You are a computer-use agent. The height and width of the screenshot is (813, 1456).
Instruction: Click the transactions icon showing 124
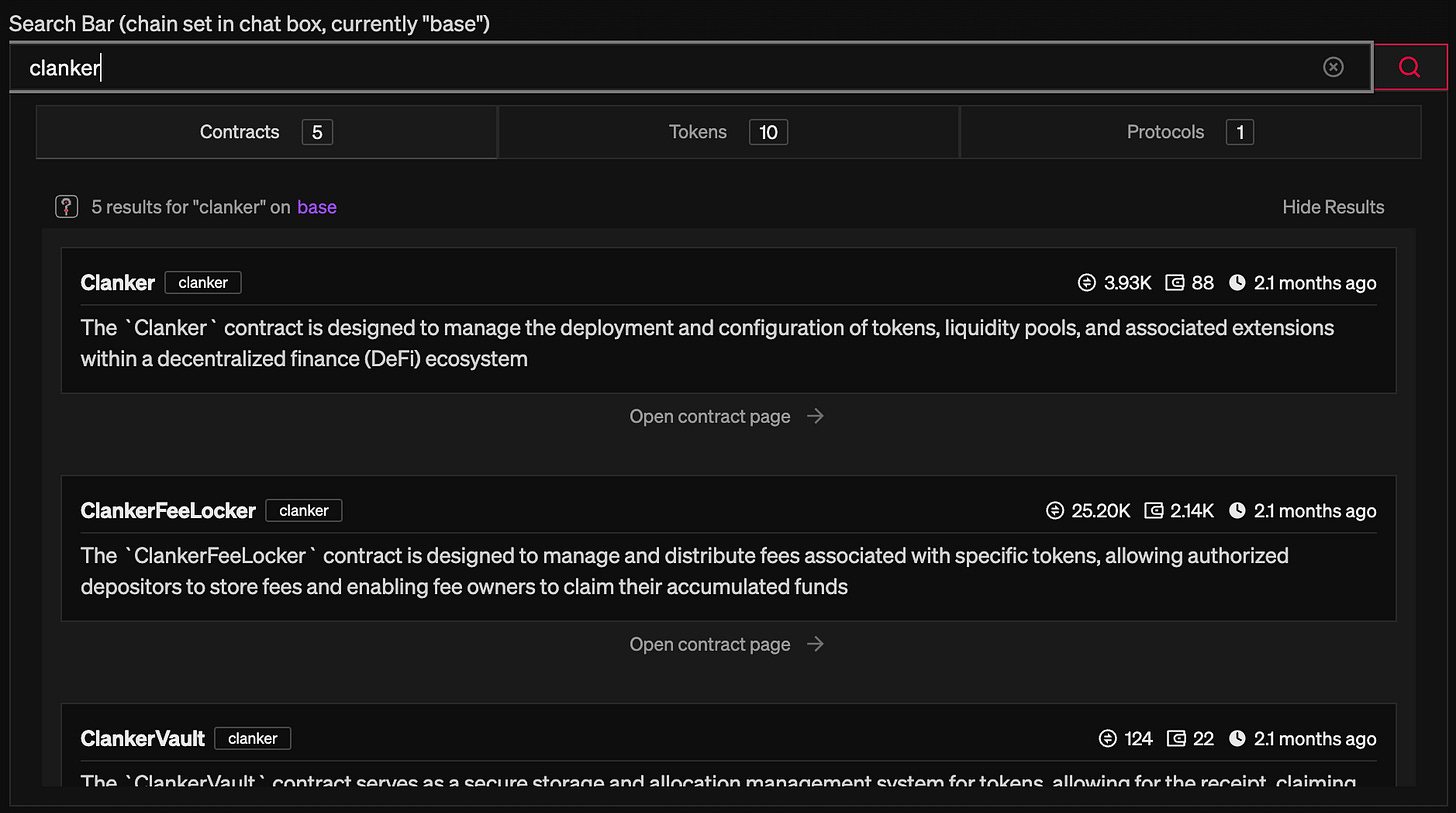point(1107,739)
